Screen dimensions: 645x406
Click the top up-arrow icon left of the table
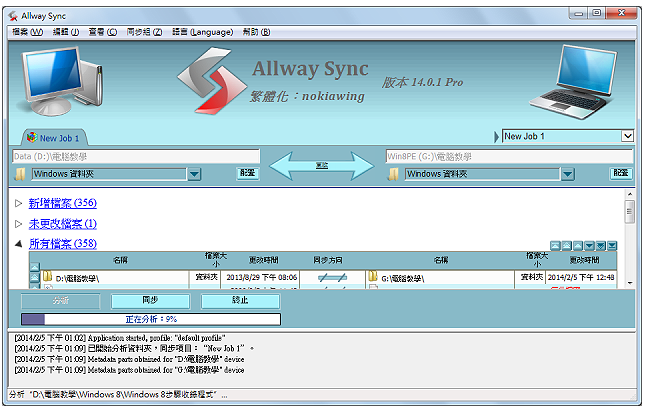(35, 267)
